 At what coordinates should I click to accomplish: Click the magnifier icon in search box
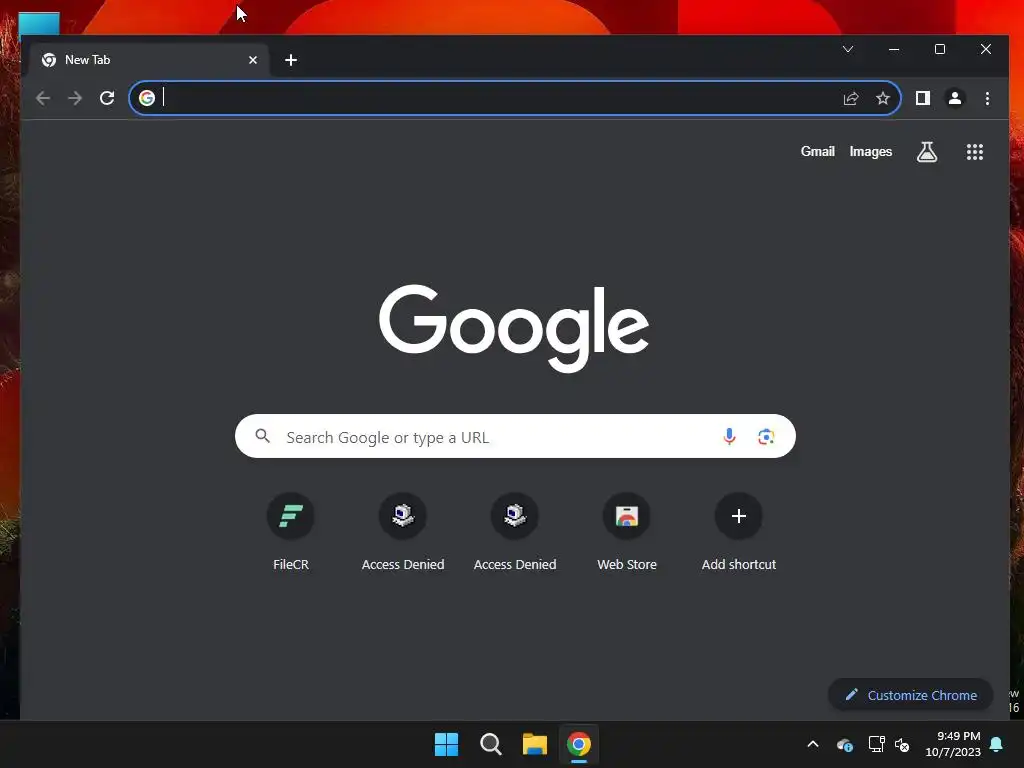coord(263,436)
